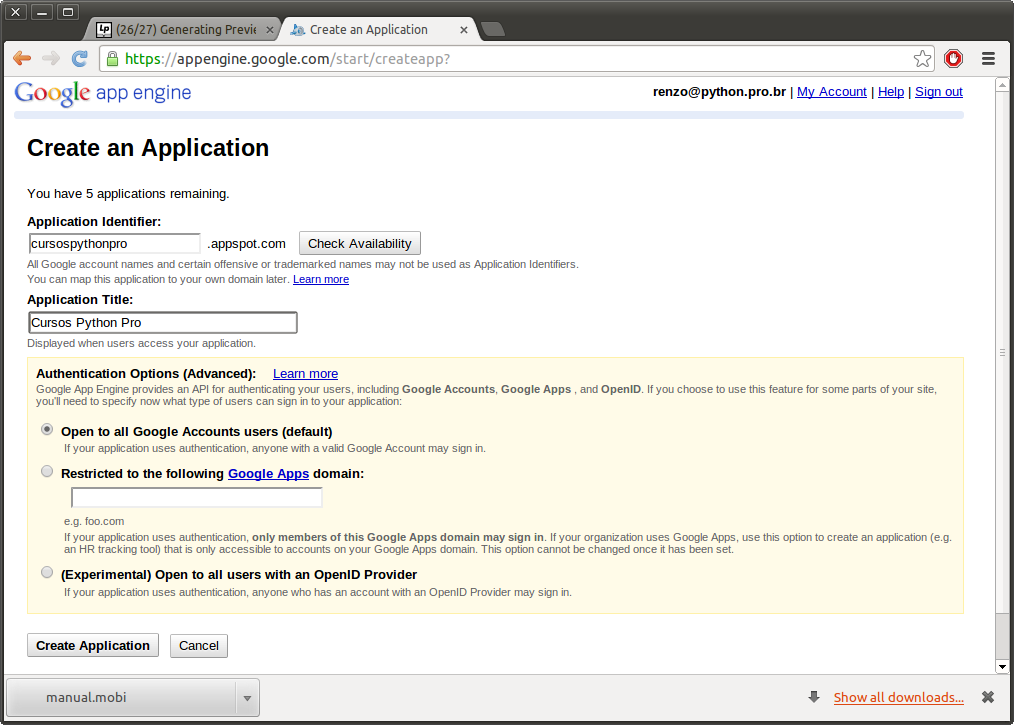Open a new browser tab
The image size is (1014, 725).
492,29
